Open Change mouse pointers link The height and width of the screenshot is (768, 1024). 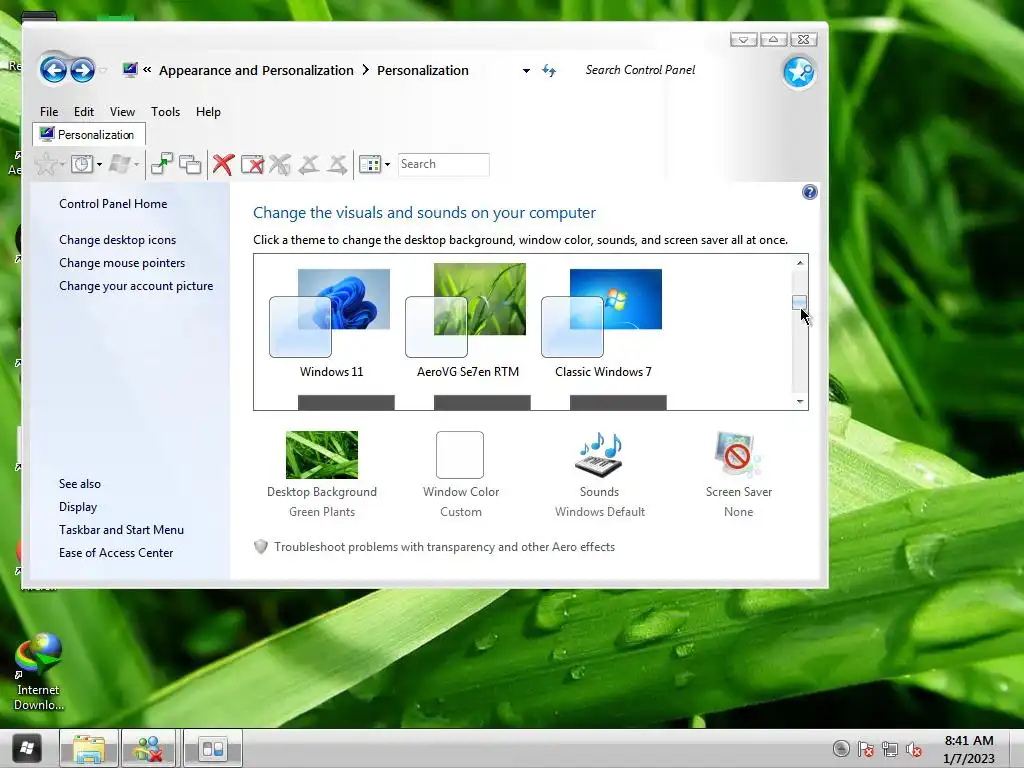122,263
